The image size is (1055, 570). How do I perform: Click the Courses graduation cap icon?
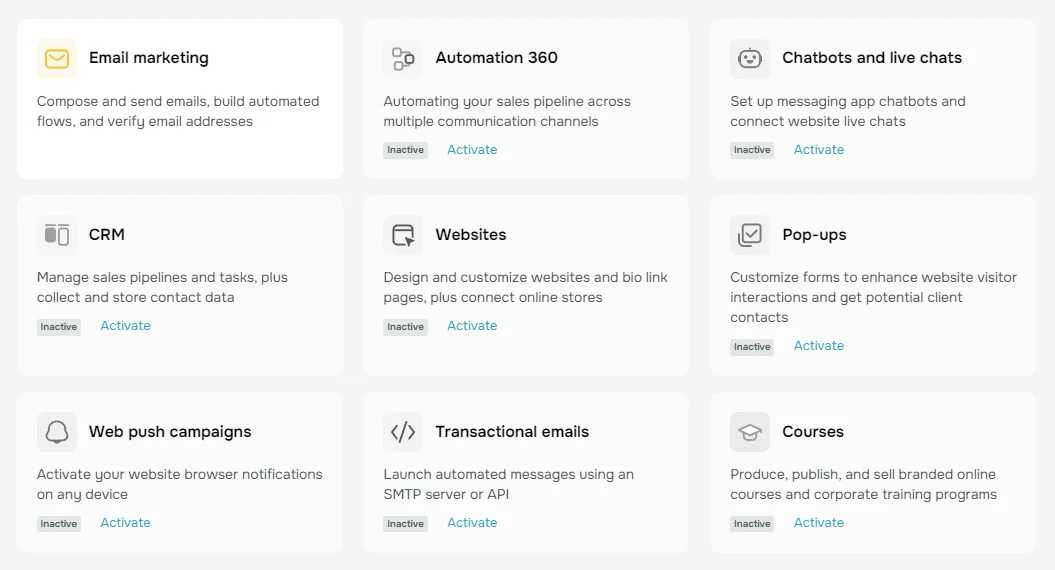tap(750, 432)
